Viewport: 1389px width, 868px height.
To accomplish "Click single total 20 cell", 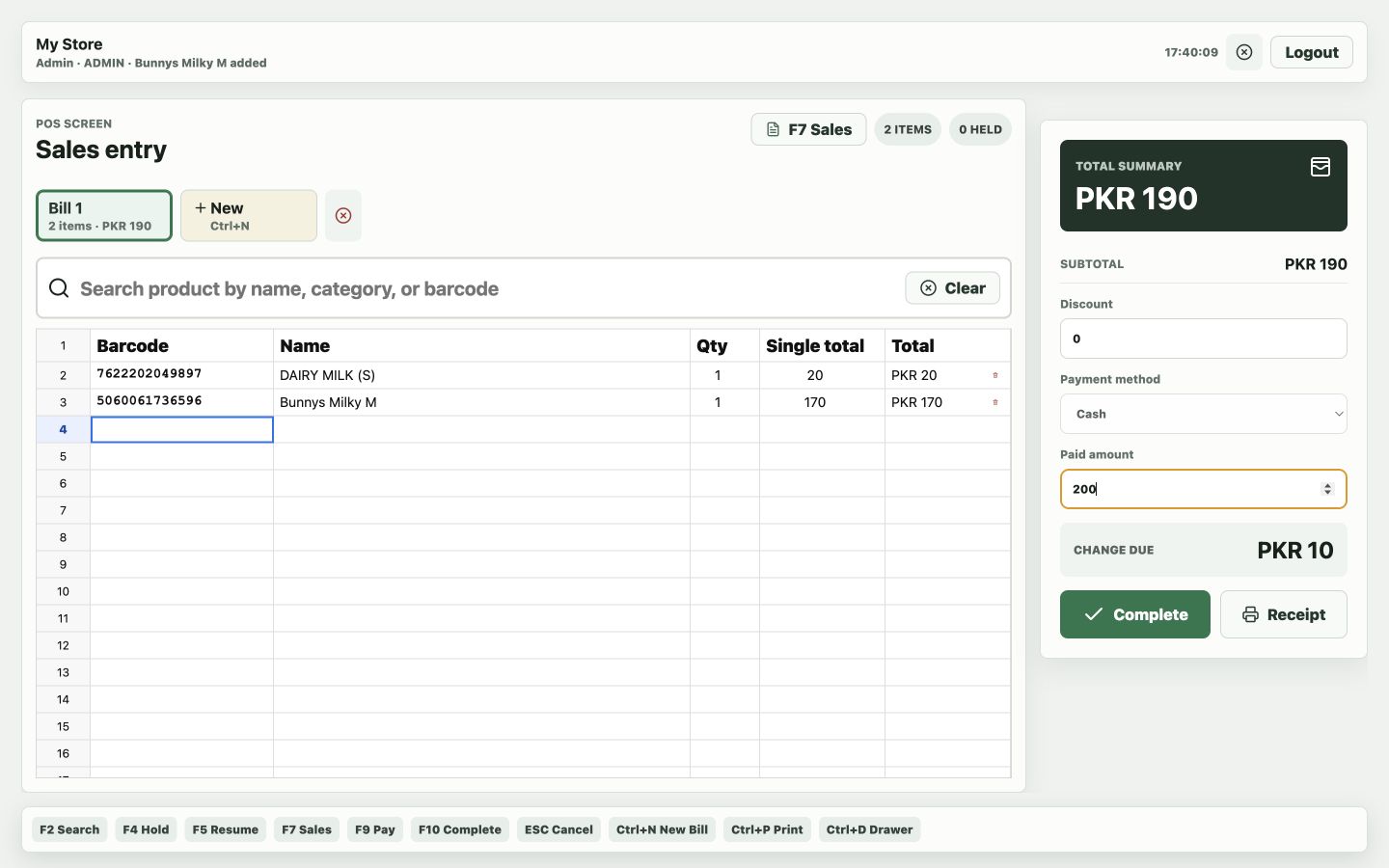I will click(823, 375).
